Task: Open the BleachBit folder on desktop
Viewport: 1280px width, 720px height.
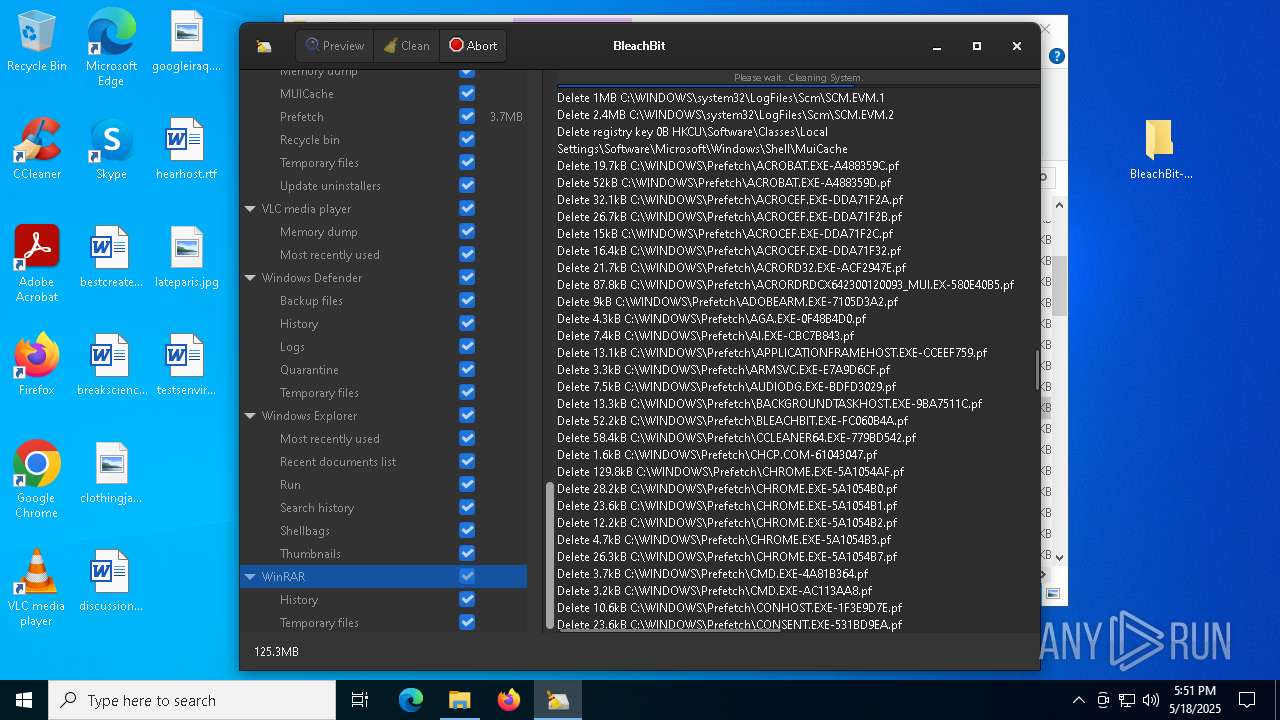Action: (x=1160, y=150)
